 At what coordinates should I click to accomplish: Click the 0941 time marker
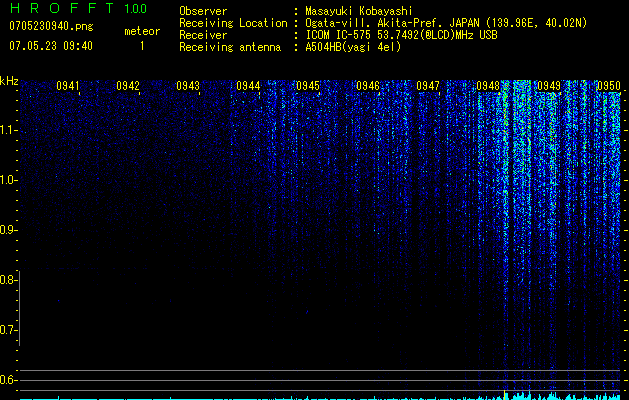(67, 86)
